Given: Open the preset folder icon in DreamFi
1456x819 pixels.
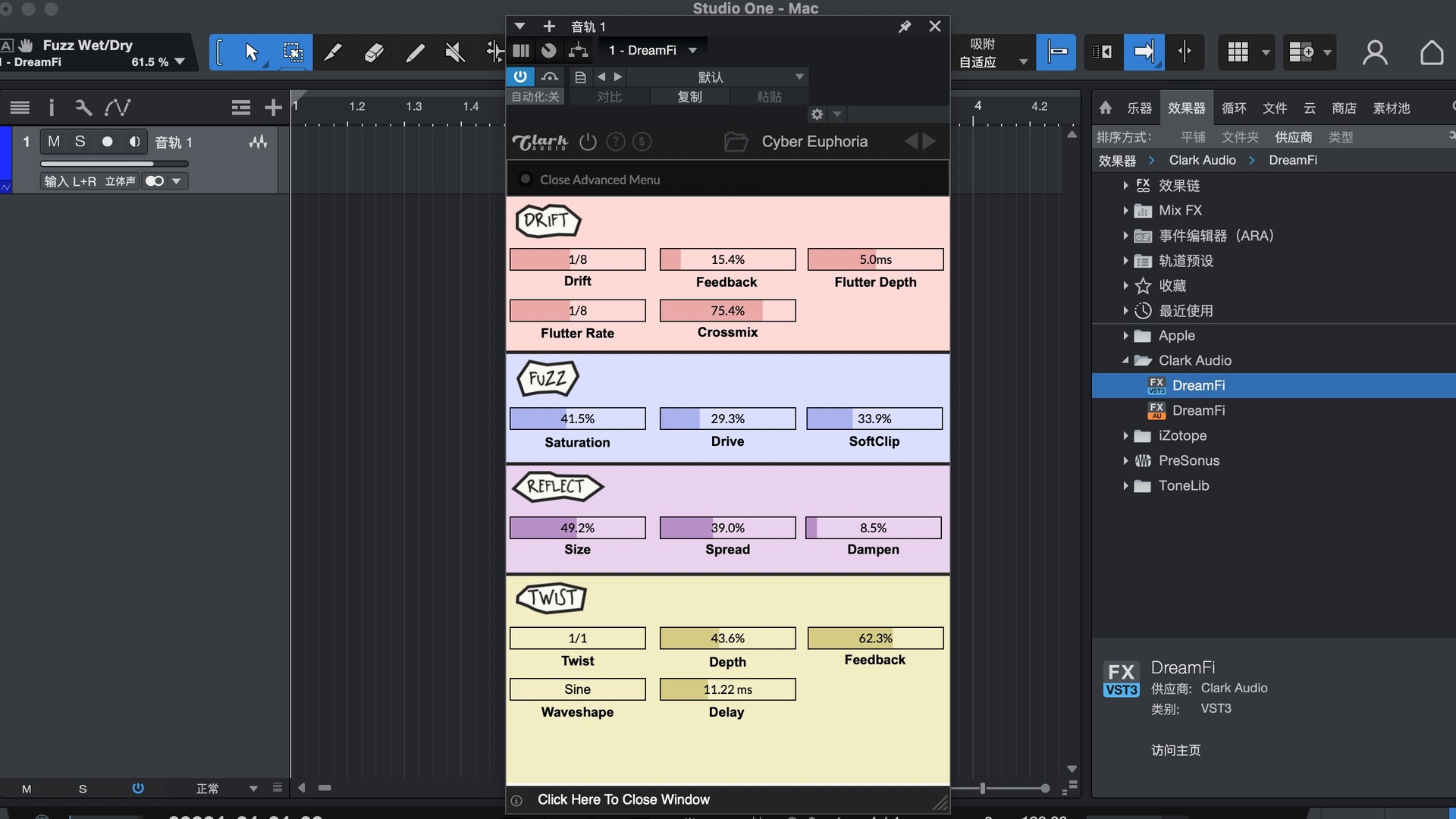Looking at the screenshot, I should pyautogui.click(x=736, y=142).
